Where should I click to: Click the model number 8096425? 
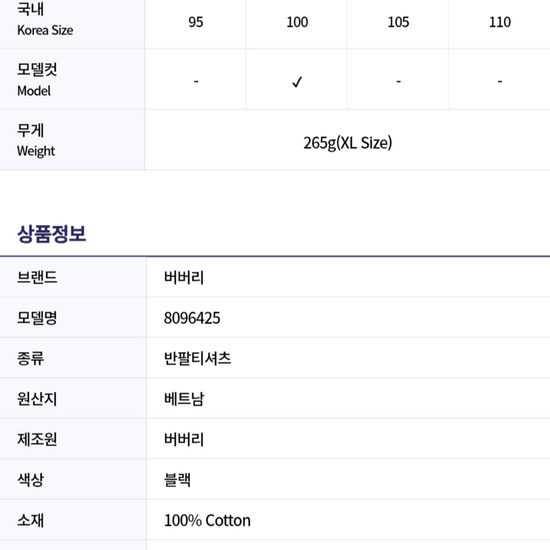coord(192,318)
